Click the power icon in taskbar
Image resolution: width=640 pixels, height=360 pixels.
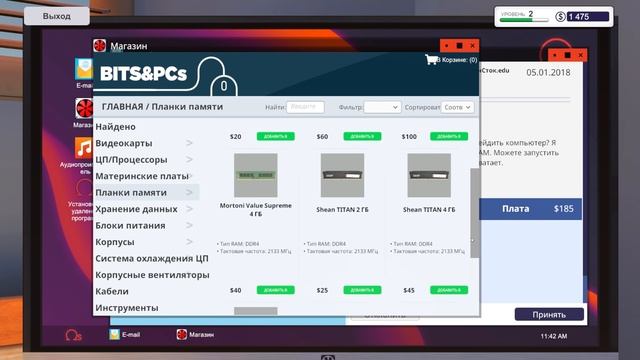pos(73,336)
